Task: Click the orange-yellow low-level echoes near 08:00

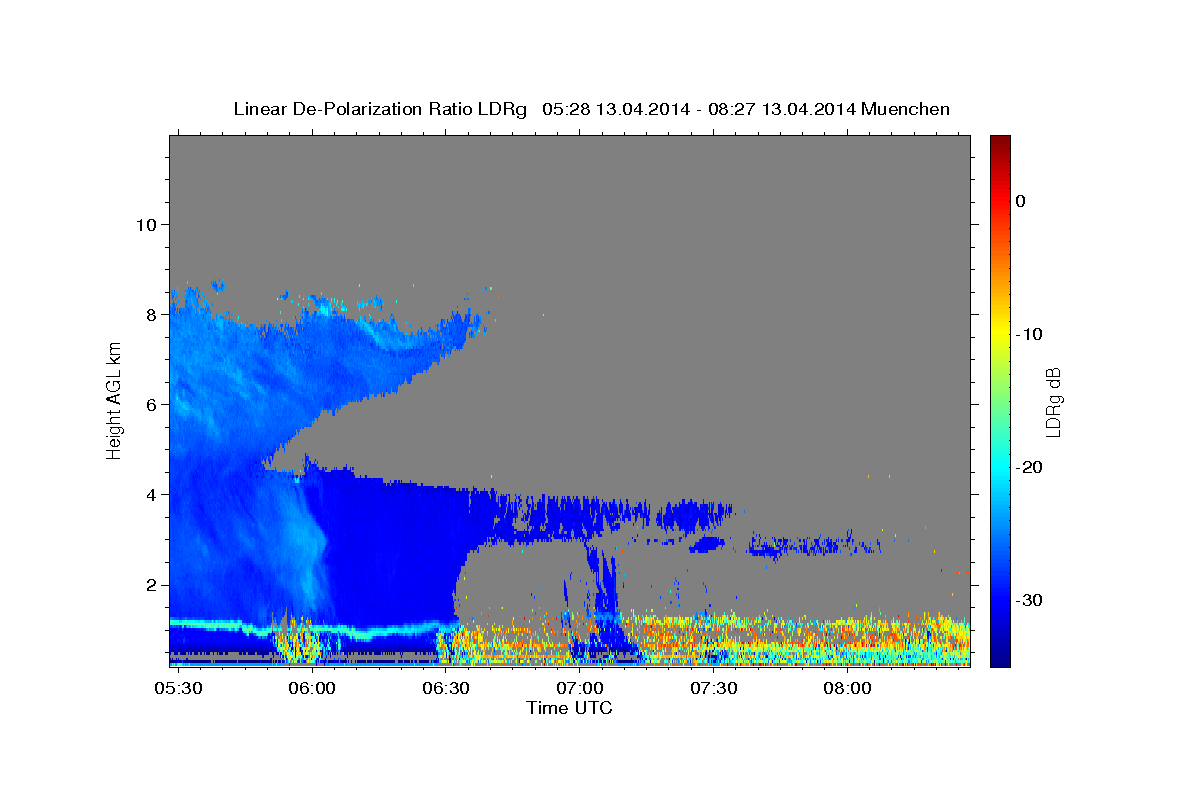Action: point(850,634)
